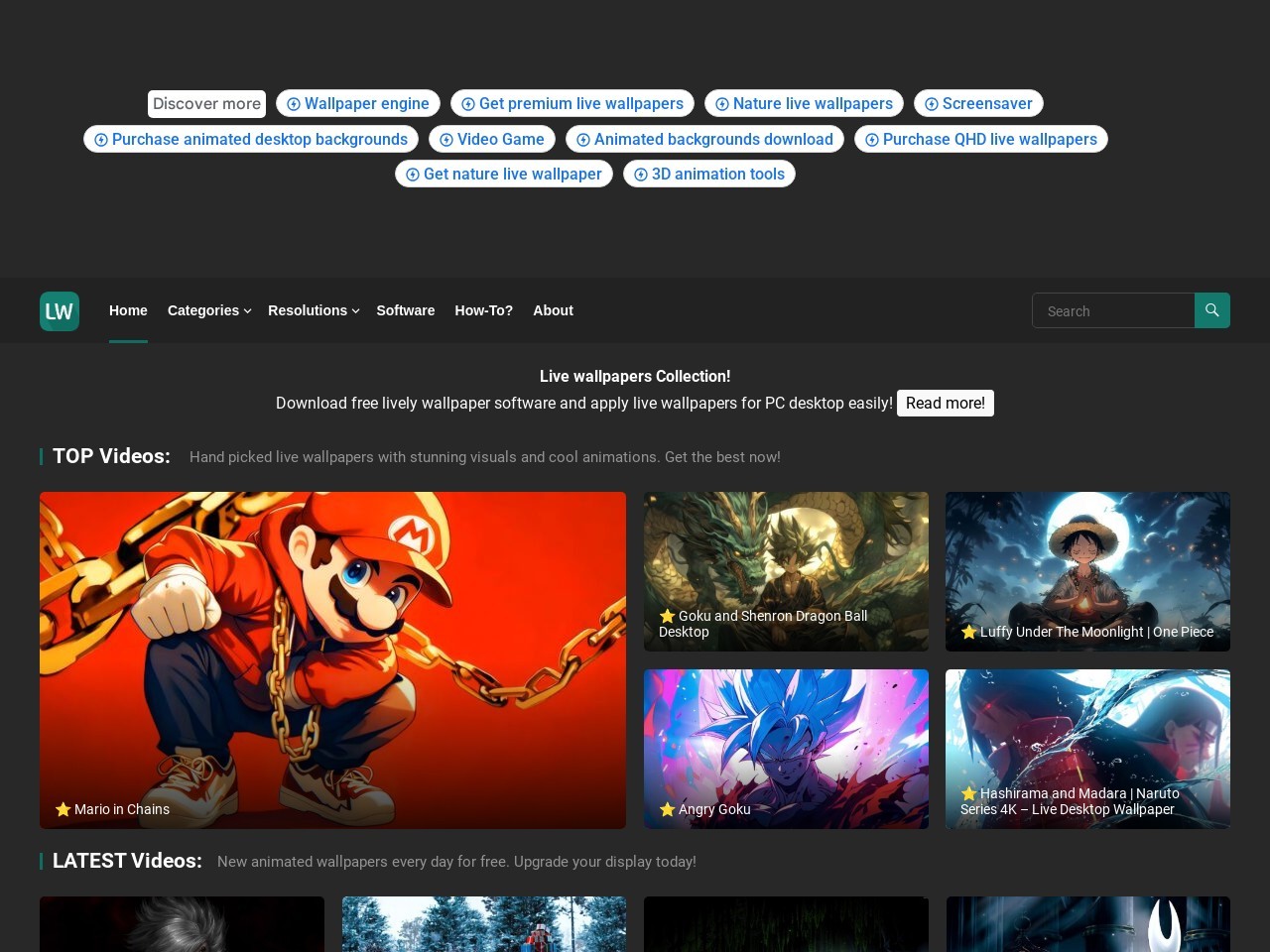Open the How-To? menu page
Image resolution: width=1270 pixels, height=952 pixels.
click(x=483, y=310)
